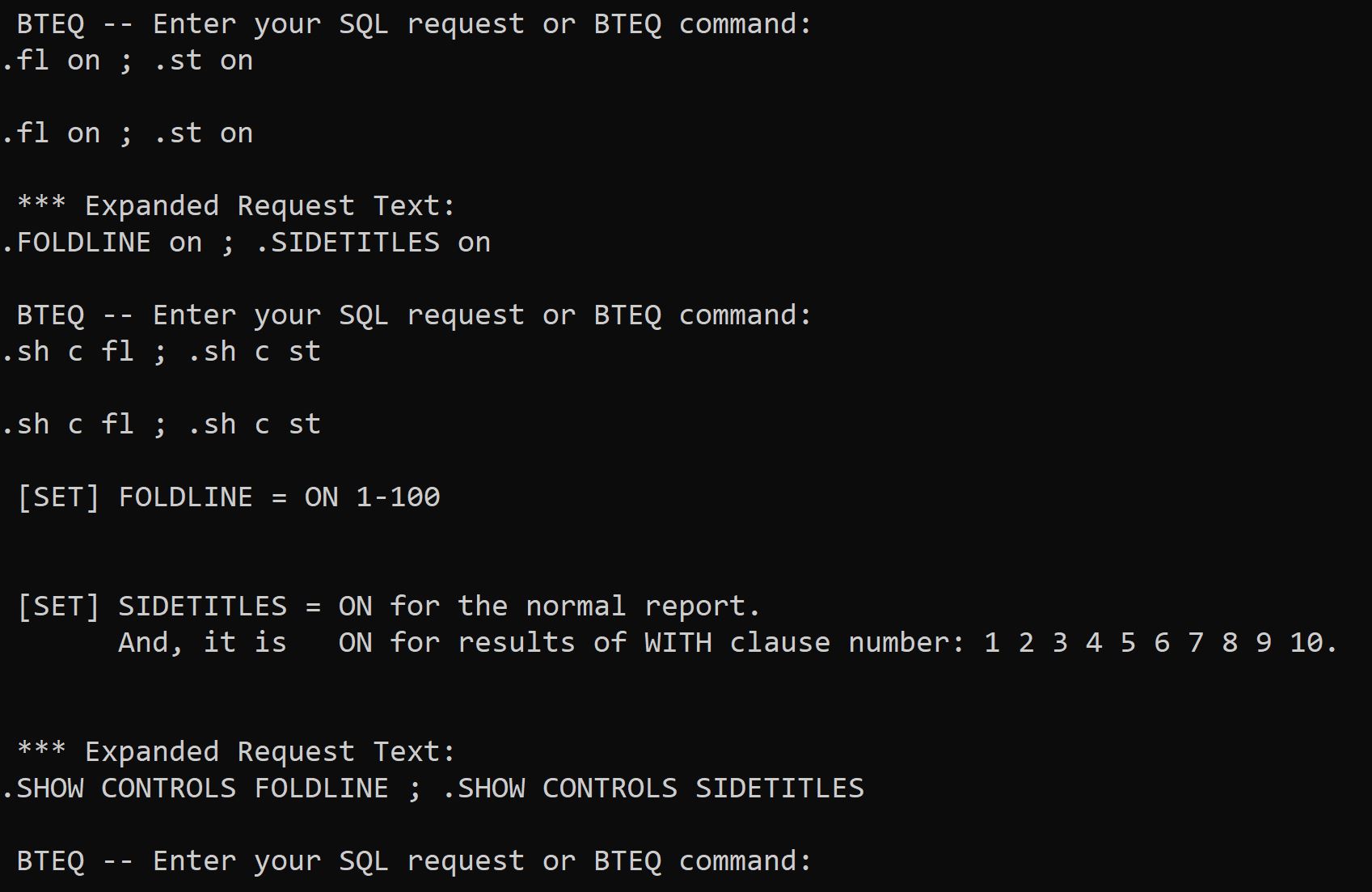Click the first '.fl on ; .st on' command line
Screen dimensions: 1372x892
click(x=128, y=61)
